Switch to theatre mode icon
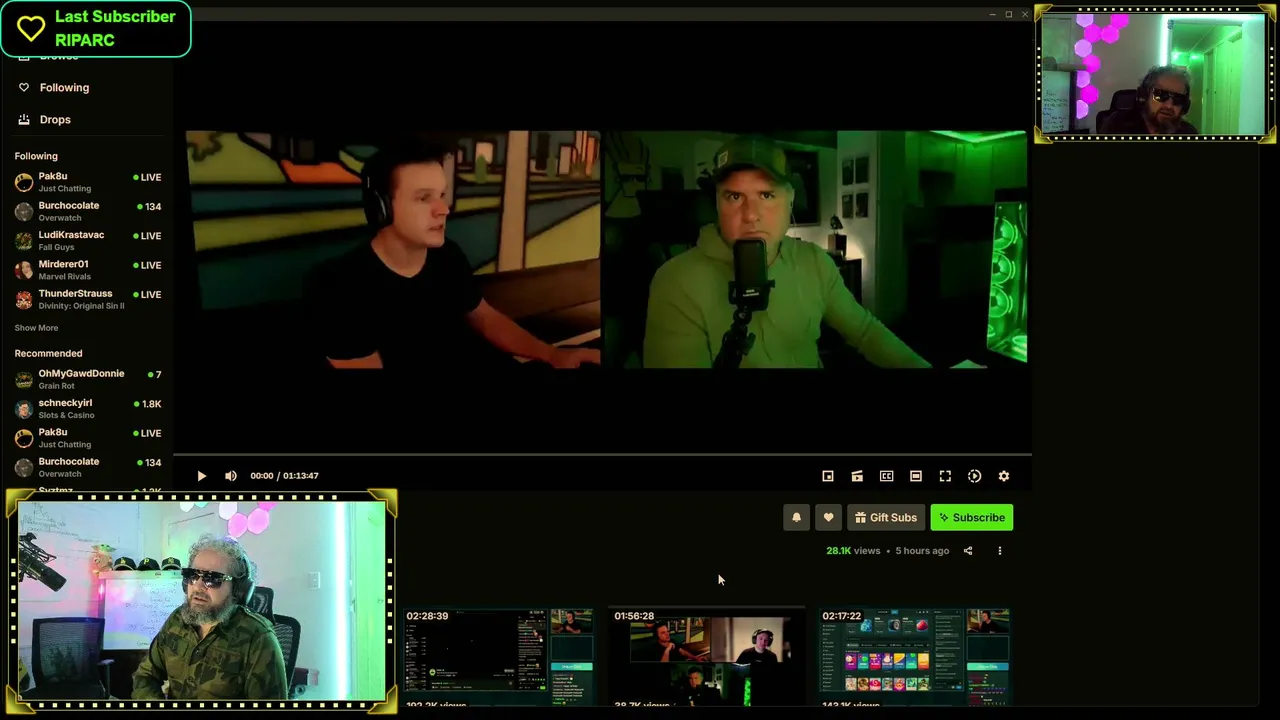Viewport: 1280px width, 720px height. point(915,476)
